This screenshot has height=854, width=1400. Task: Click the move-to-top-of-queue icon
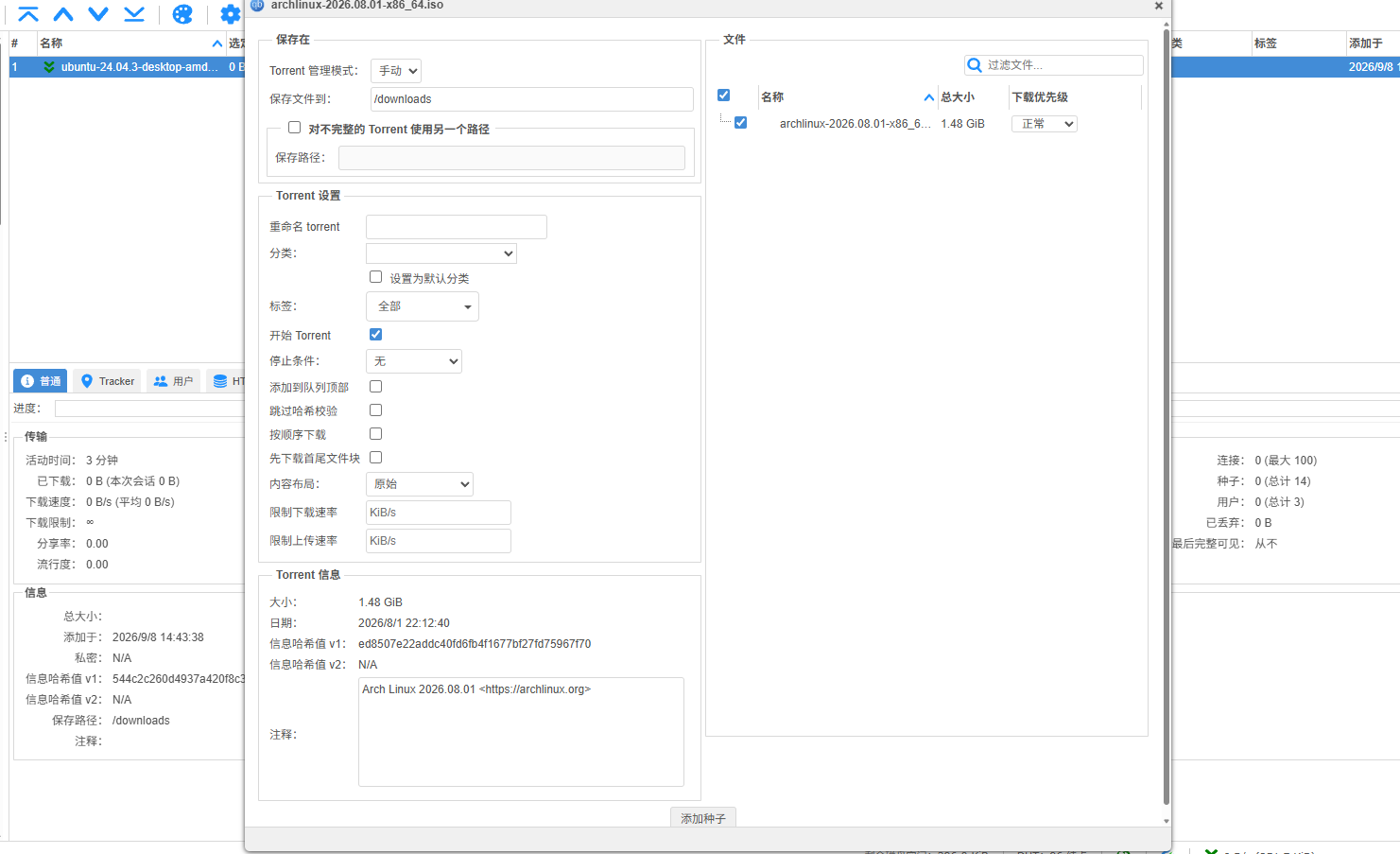tap(28, 14)
